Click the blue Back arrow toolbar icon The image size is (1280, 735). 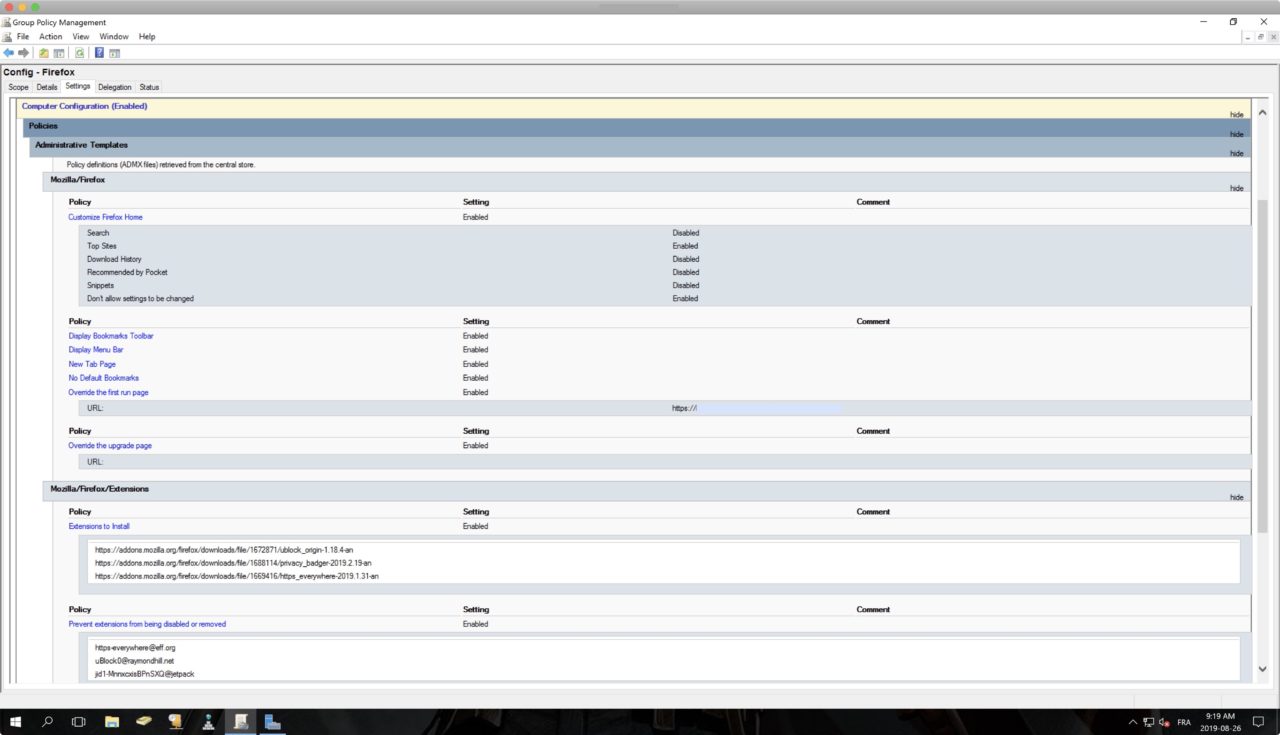tap(8, 53)
